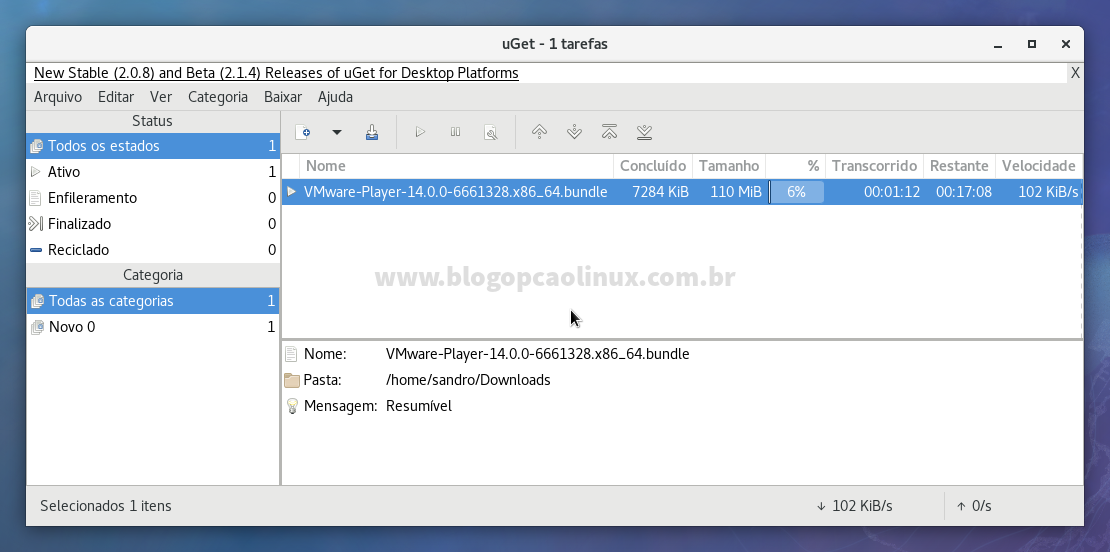Click the play state icon in download row
1110x552 pixels.
pos(291,191)
